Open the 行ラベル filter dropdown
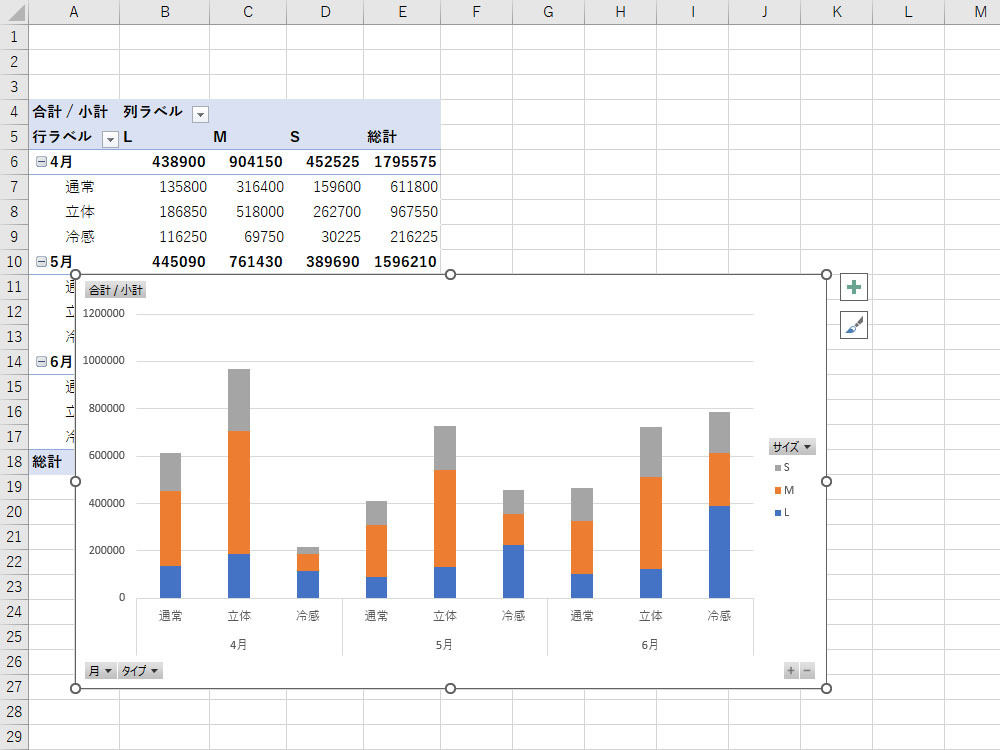Viewport: 1000px width, 750px height. (x=110, y=139)
